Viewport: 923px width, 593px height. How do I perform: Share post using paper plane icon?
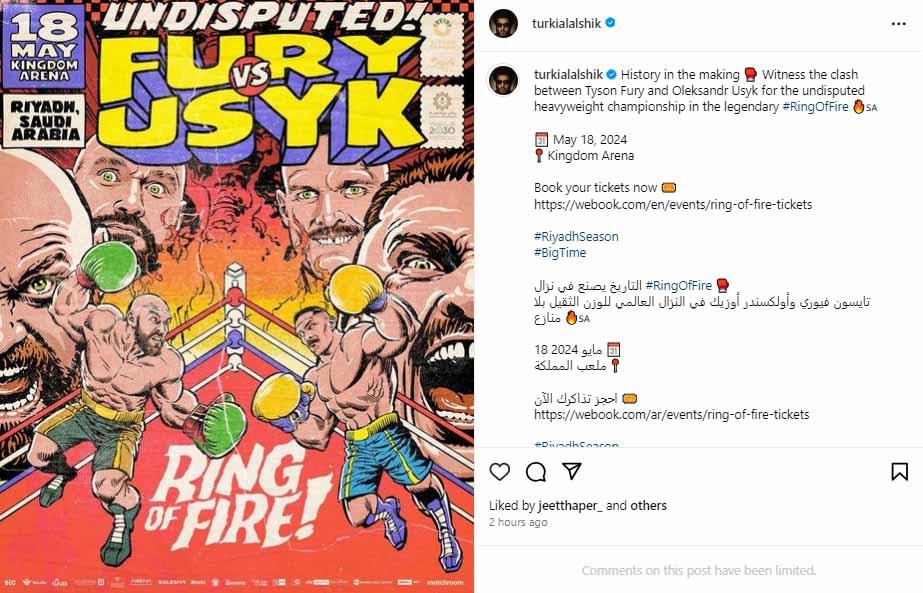572,471
